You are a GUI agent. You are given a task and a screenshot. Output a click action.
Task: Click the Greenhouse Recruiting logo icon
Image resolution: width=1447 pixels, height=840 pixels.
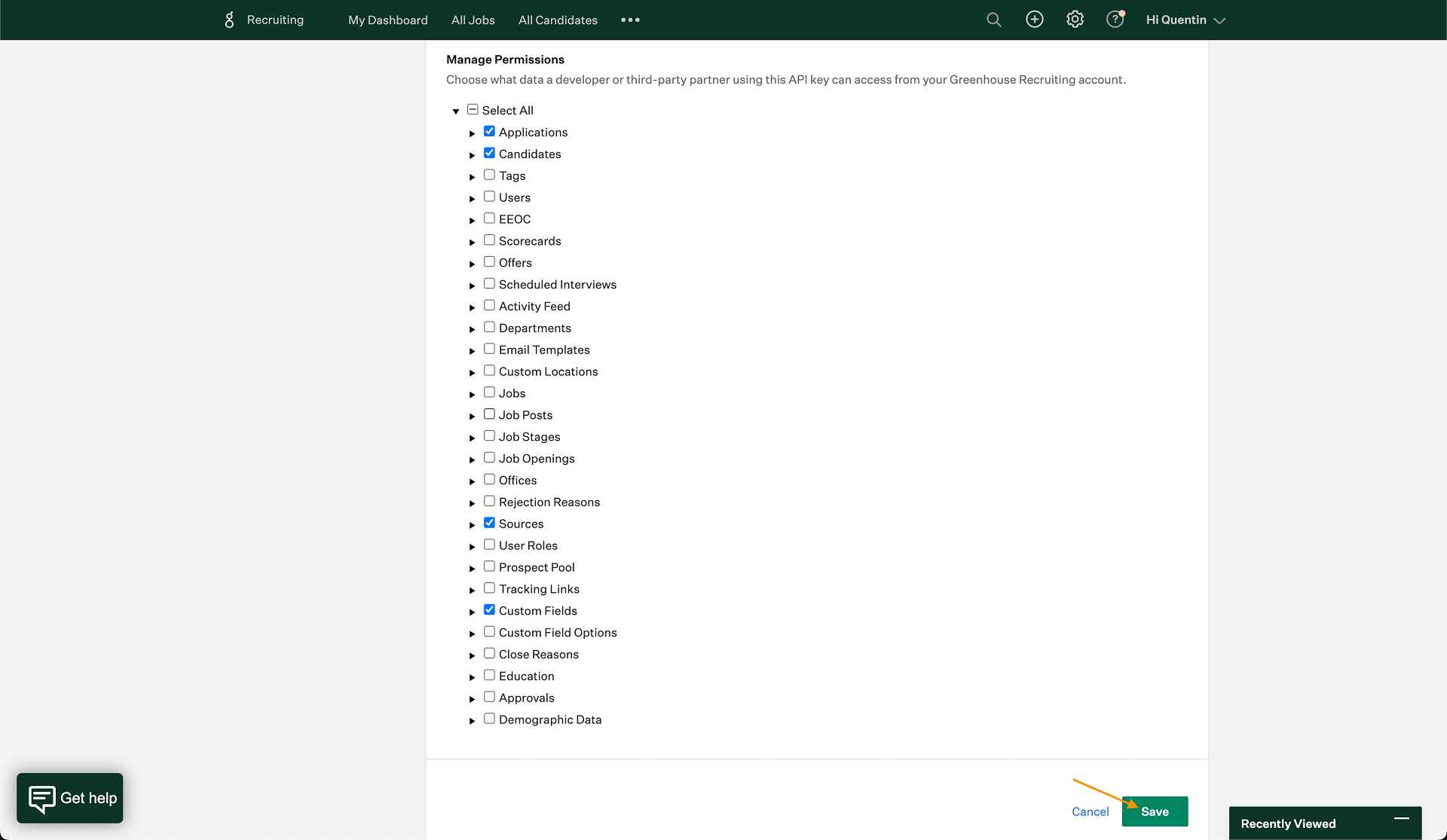click(x=229, y=20)
